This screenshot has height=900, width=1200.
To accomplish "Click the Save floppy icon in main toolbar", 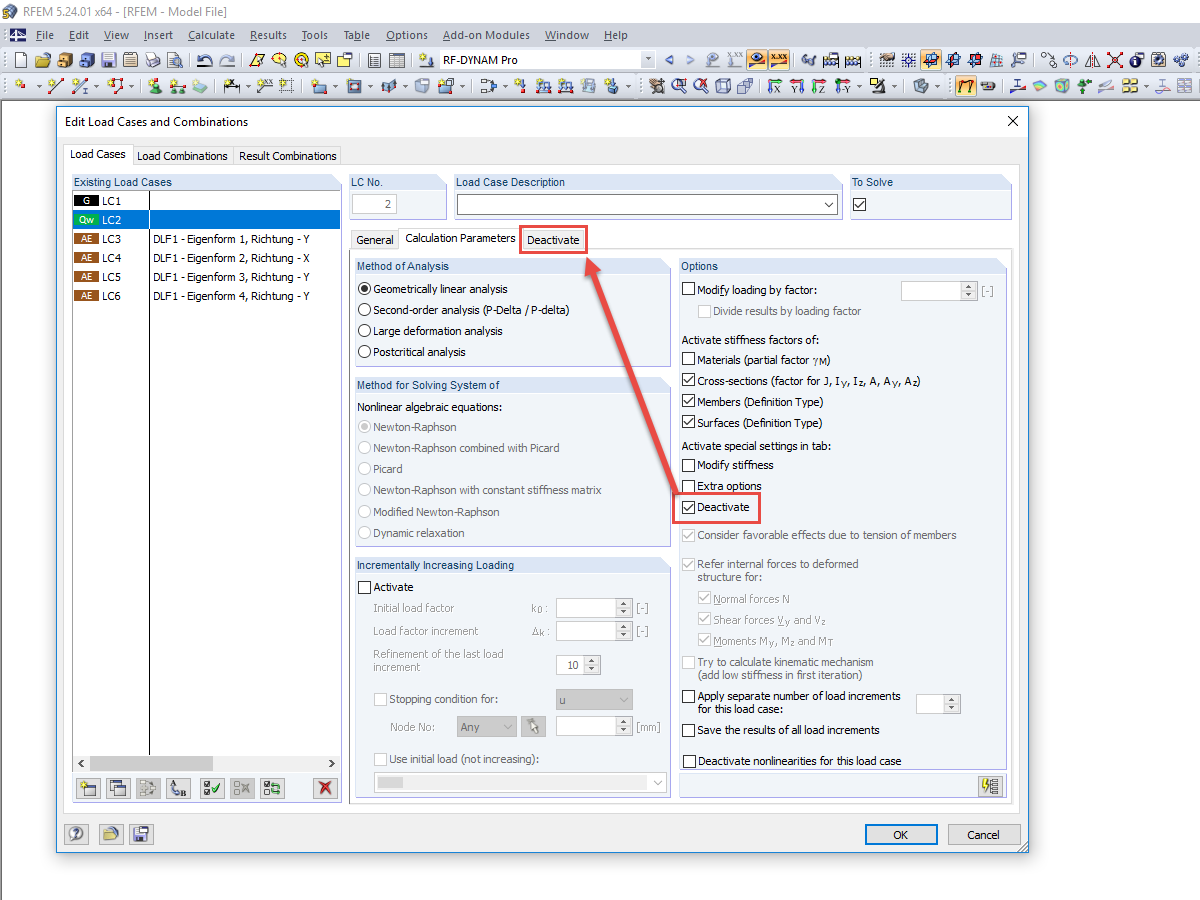I will pyautogui.click(x=109, y=60).
